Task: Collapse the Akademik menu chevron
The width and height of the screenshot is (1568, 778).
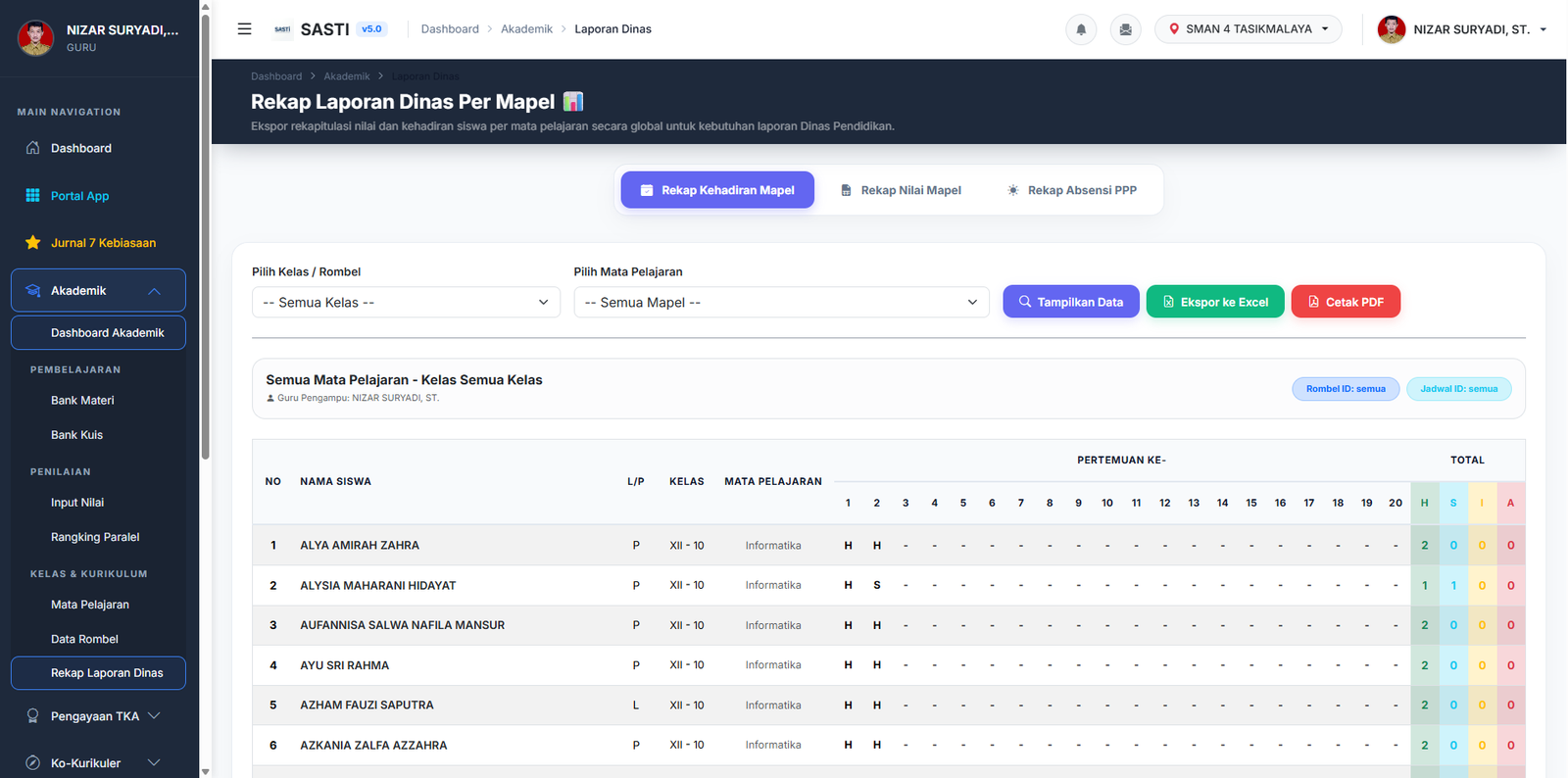Action: pos(154,291)
